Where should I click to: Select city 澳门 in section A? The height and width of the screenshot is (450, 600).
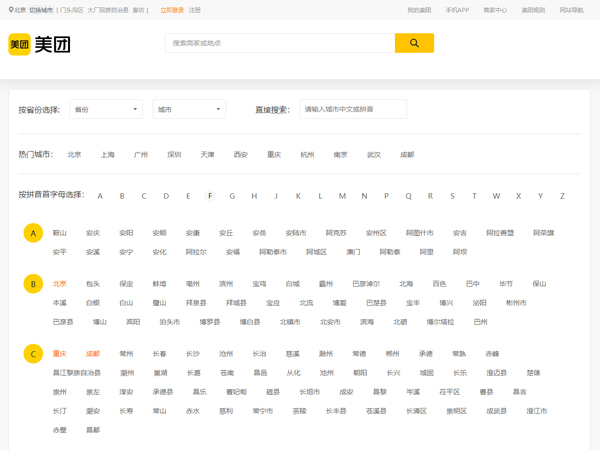tap(353, 252)
